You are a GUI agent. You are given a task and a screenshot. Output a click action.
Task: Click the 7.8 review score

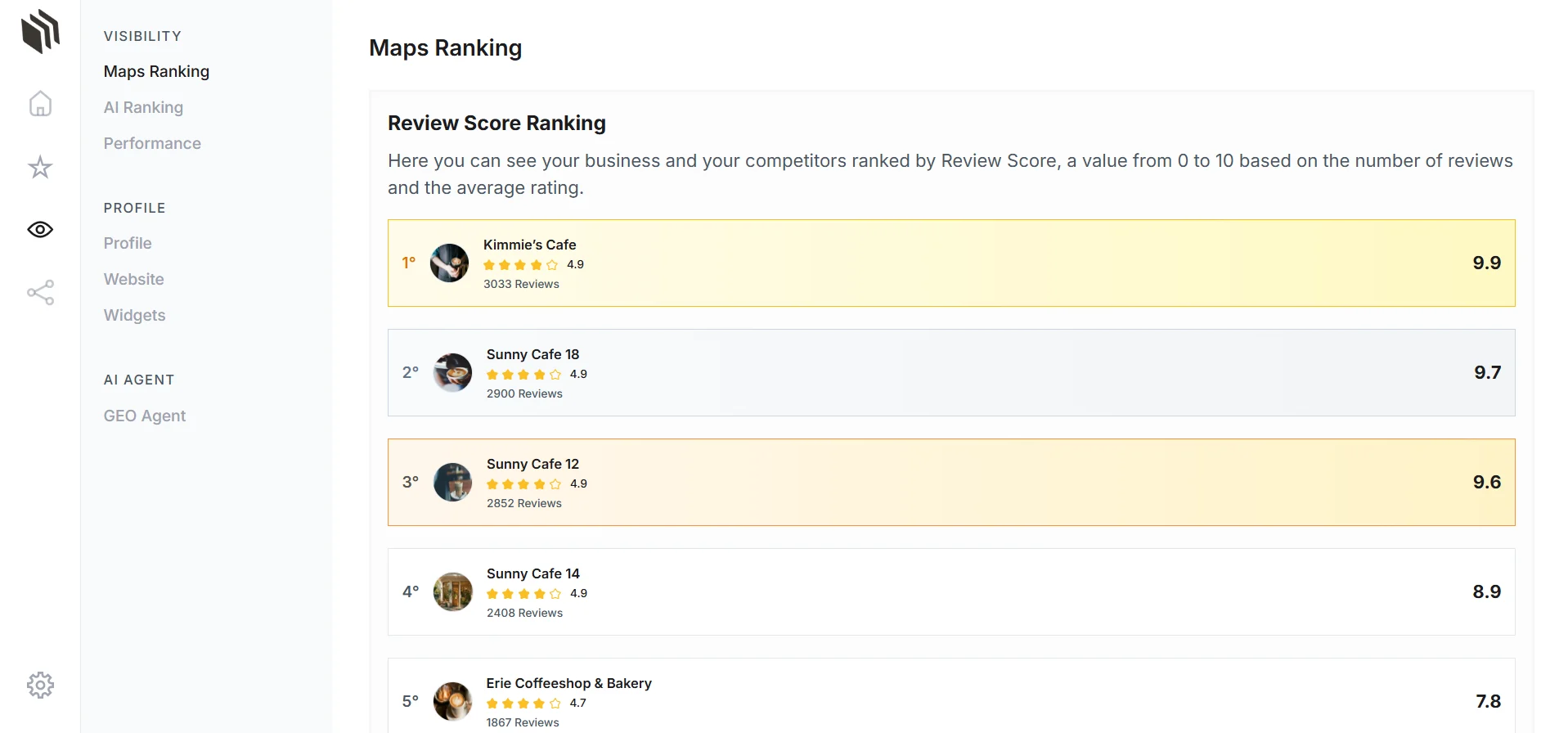pos(1488,701)
